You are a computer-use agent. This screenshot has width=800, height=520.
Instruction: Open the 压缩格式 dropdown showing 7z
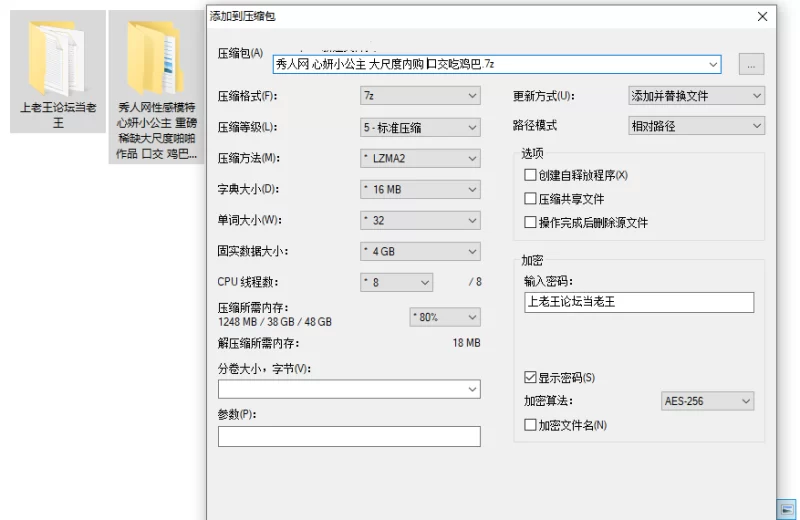click(420, 96)
